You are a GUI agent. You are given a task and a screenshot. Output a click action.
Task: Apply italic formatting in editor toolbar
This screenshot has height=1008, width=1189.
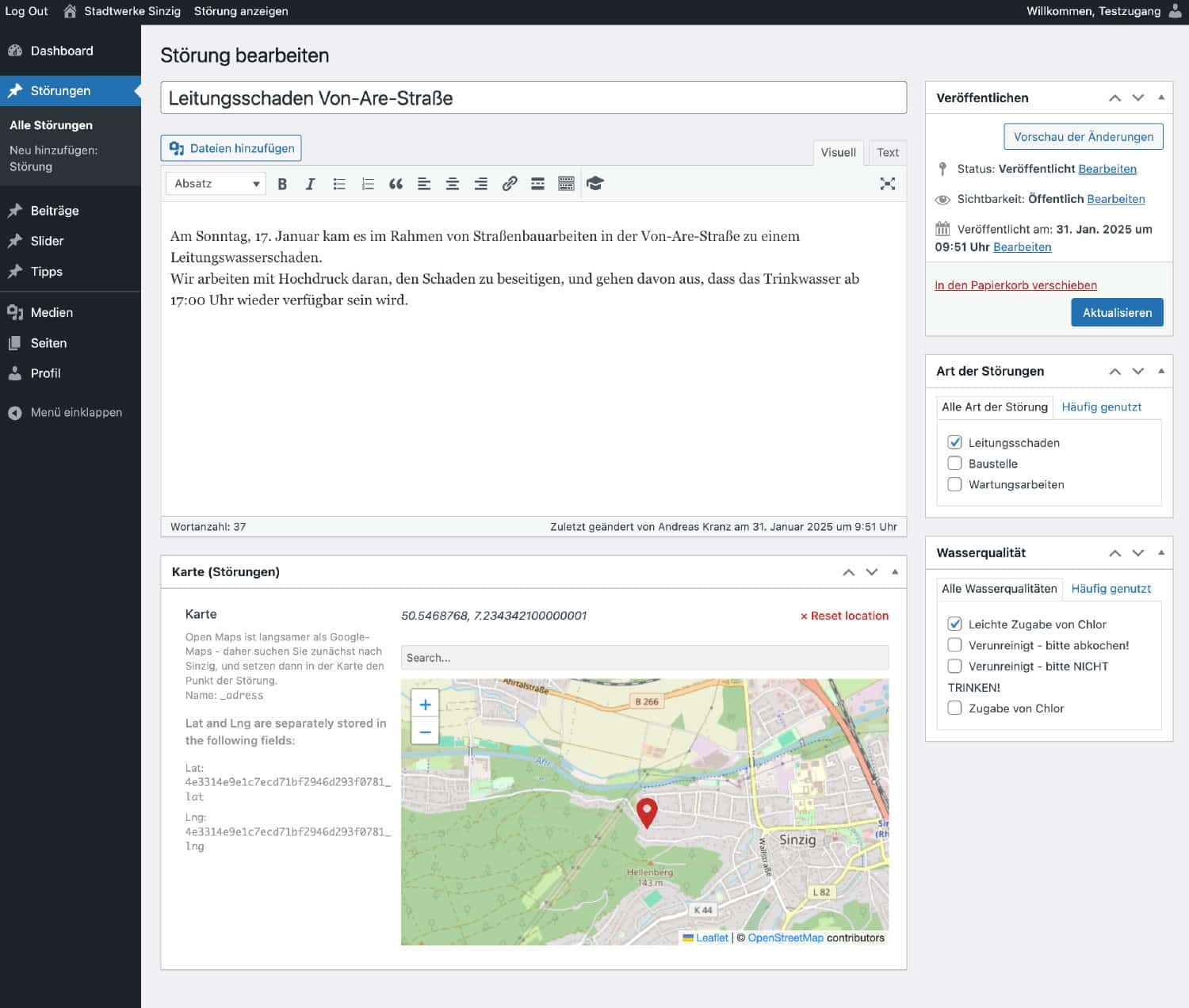coord(310,184)
